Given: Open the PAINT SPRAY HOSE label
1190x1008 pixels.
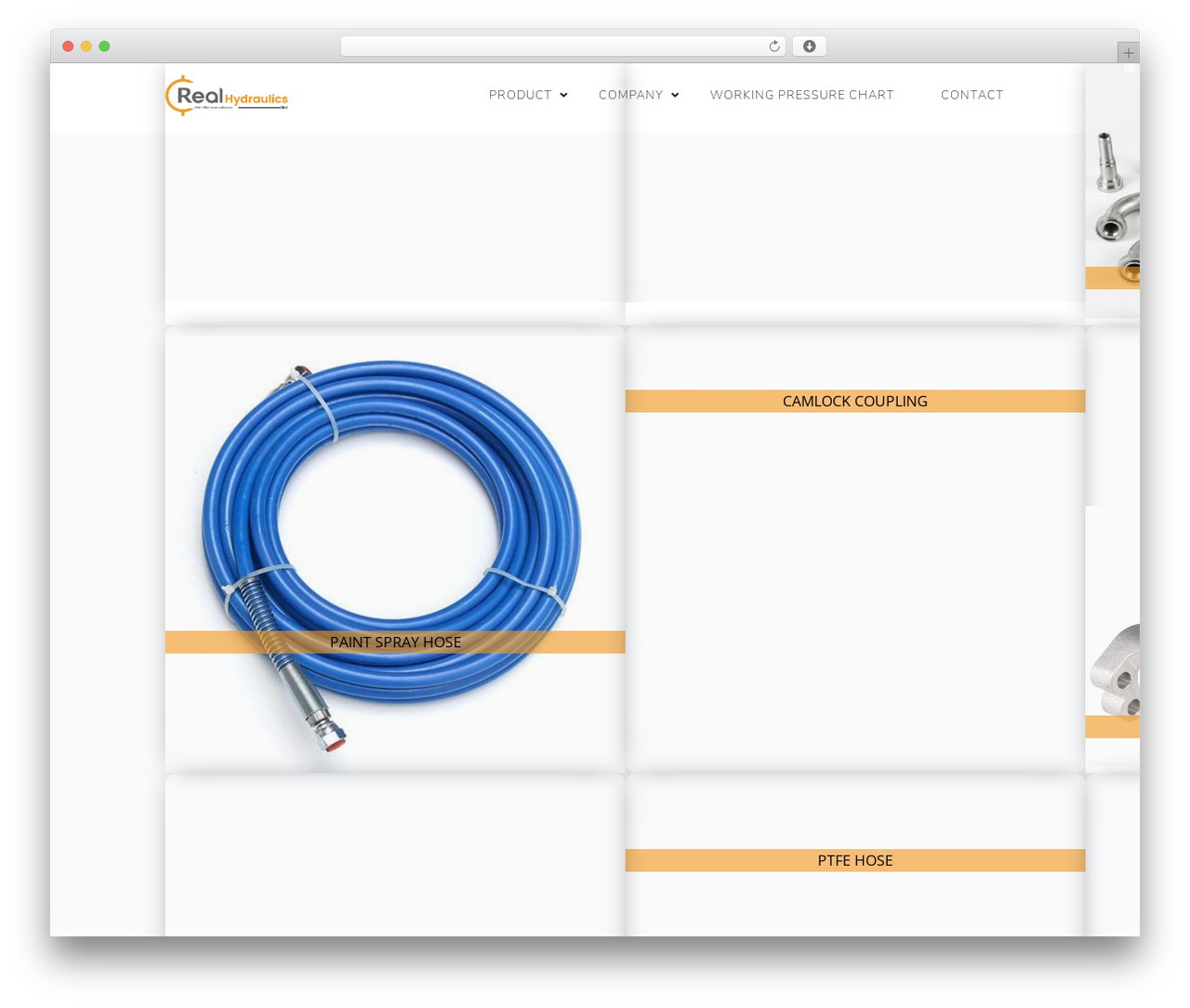Looking at the screenshot, I should click(395, 643).
